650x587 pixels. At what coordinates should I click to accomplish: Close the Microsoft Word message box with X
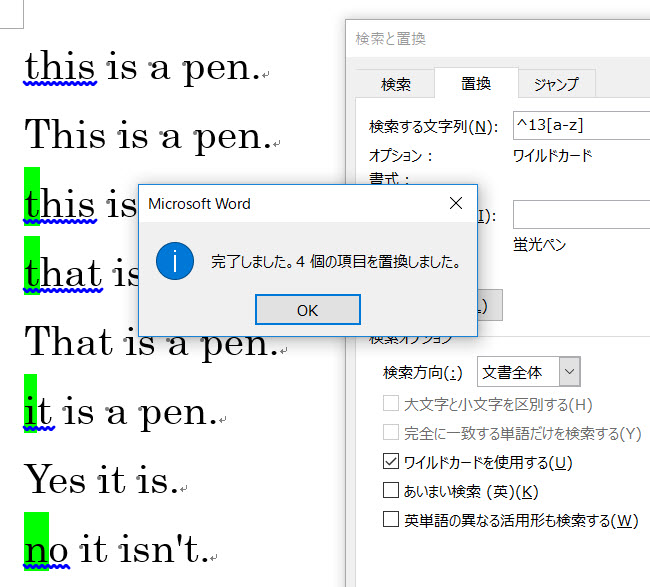tap(456, 203)
